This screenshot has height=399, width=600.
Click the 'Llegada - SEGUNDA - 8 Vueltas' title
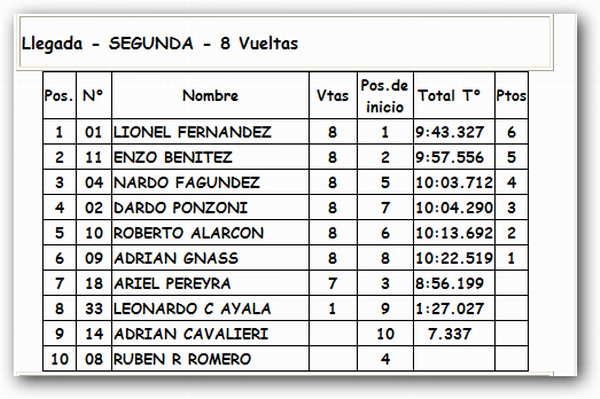click(160, 43)
